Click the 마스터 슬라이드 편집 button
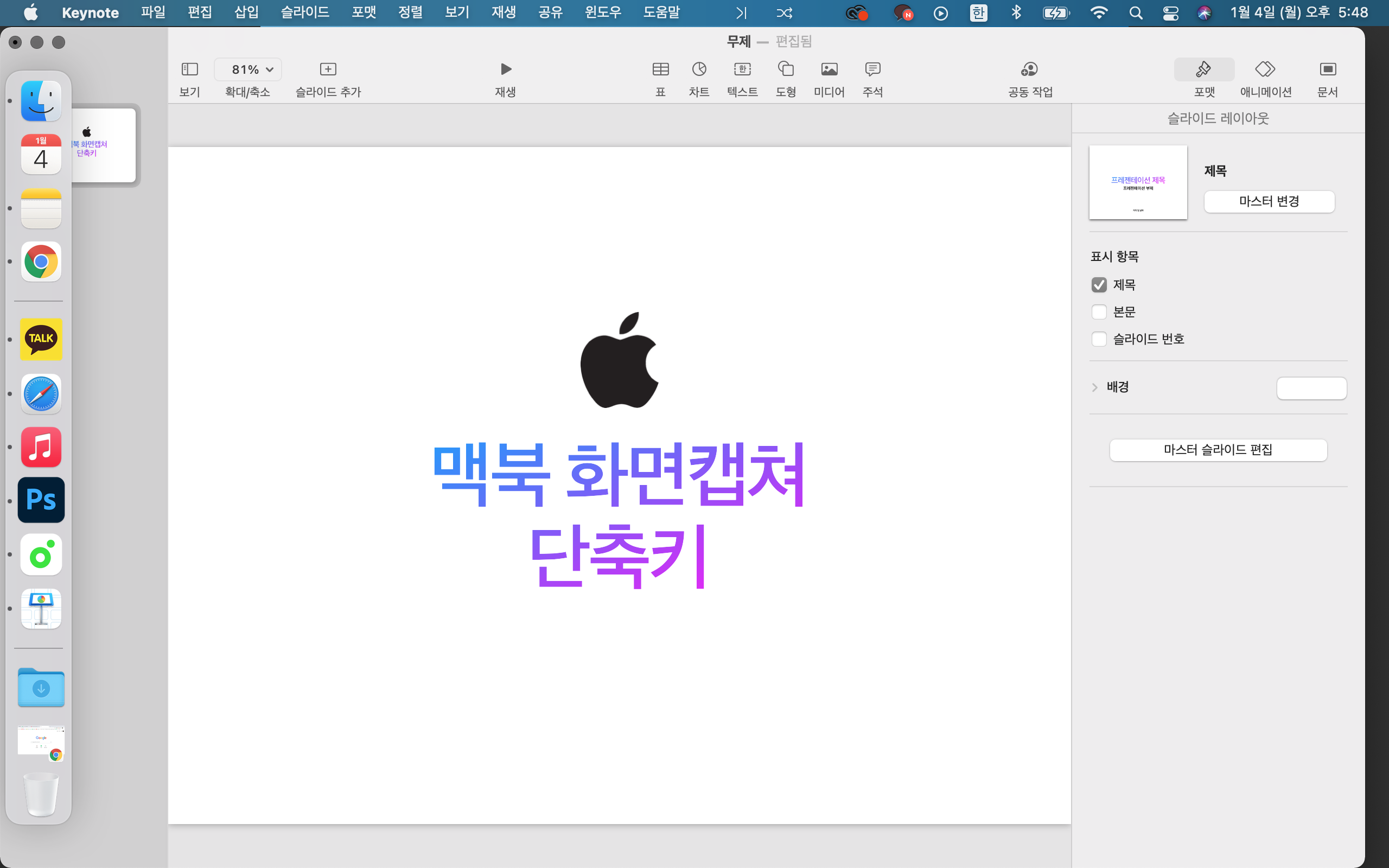Viewport: 1389px width, 868px height. tap(1218, 450)
